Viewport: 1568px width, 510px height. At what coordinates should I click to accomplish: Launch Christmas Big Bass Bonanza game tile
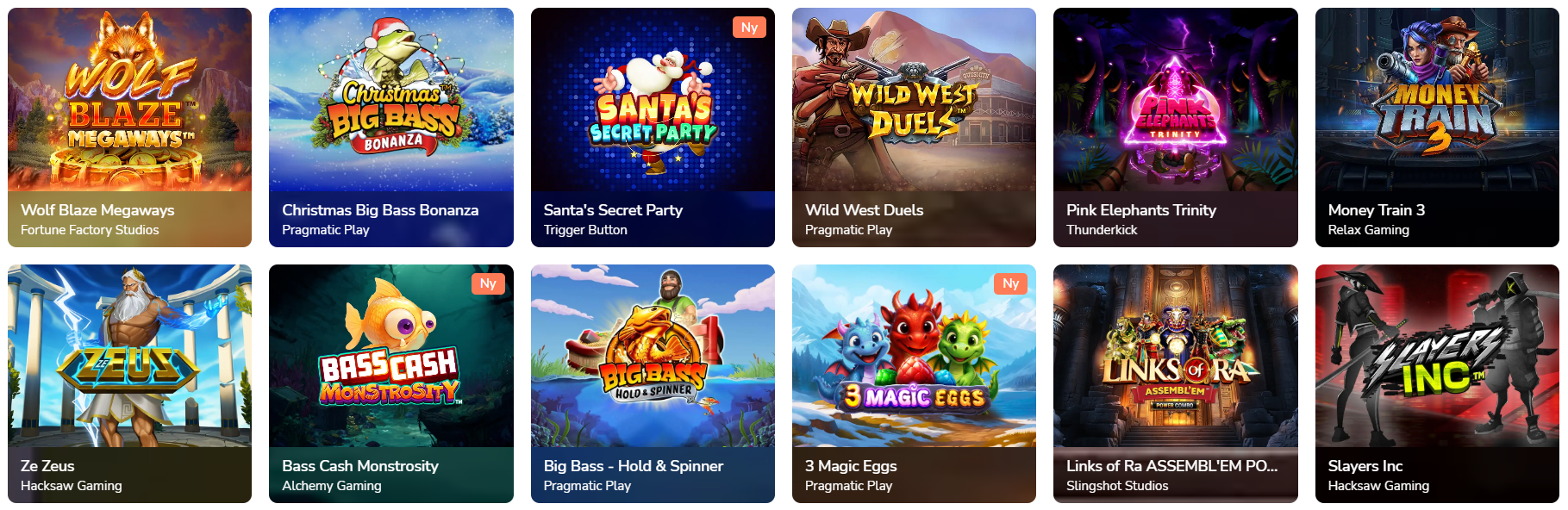pyautogui.click(x=390, y=127)
